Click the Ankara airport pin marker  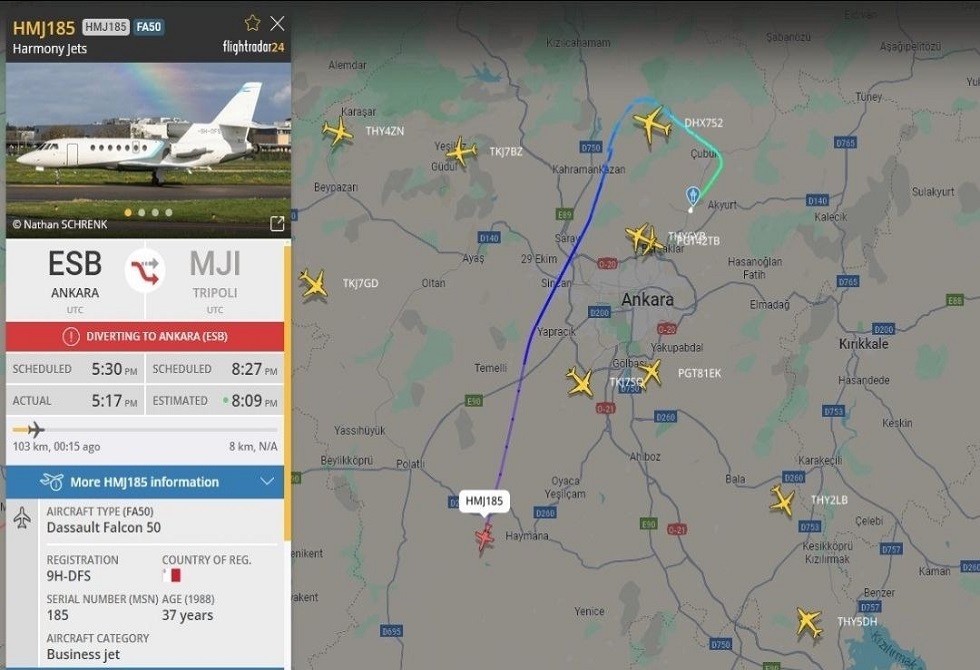[692, 196]
